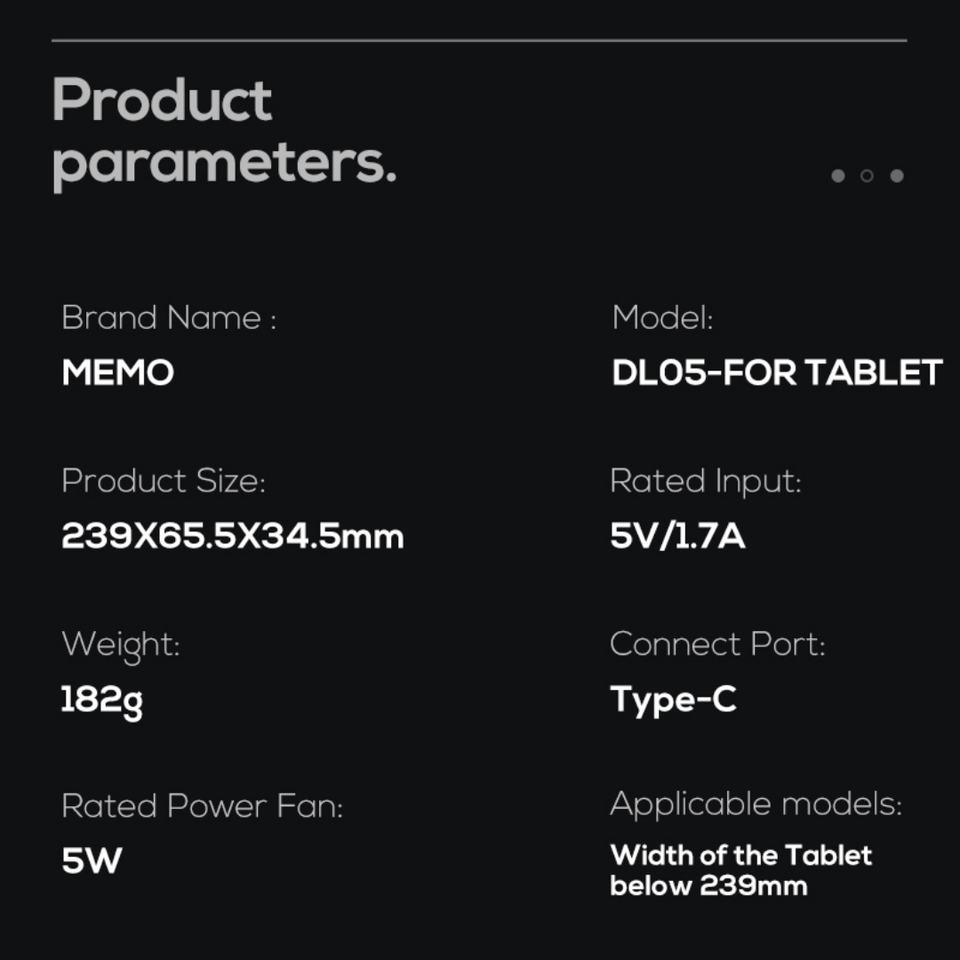Select the 5W power value
Screen dimensions: 960x960
[x=92, y=861]
